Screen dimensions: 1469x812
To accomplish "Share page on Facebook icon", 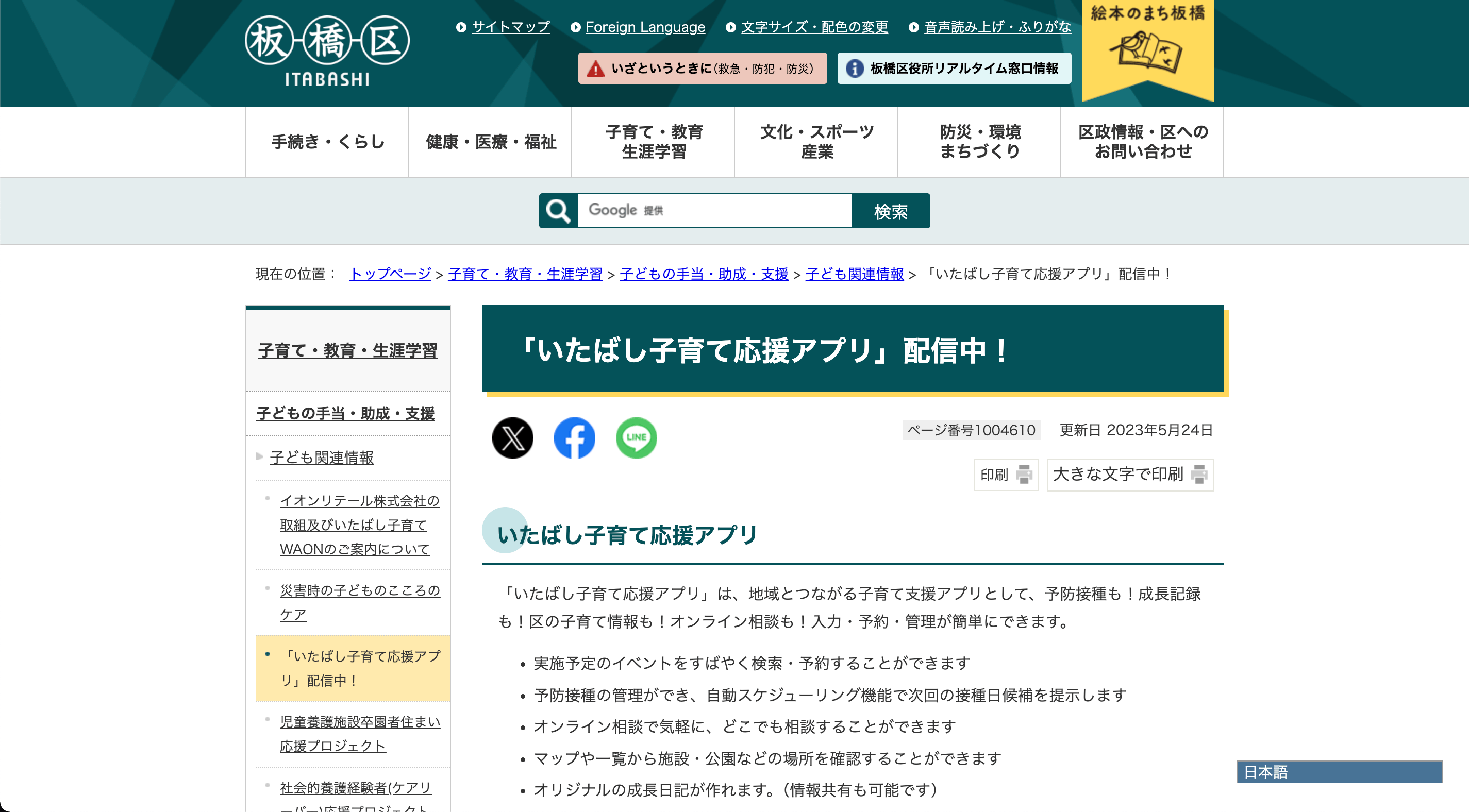I will (x=574, y=438).
